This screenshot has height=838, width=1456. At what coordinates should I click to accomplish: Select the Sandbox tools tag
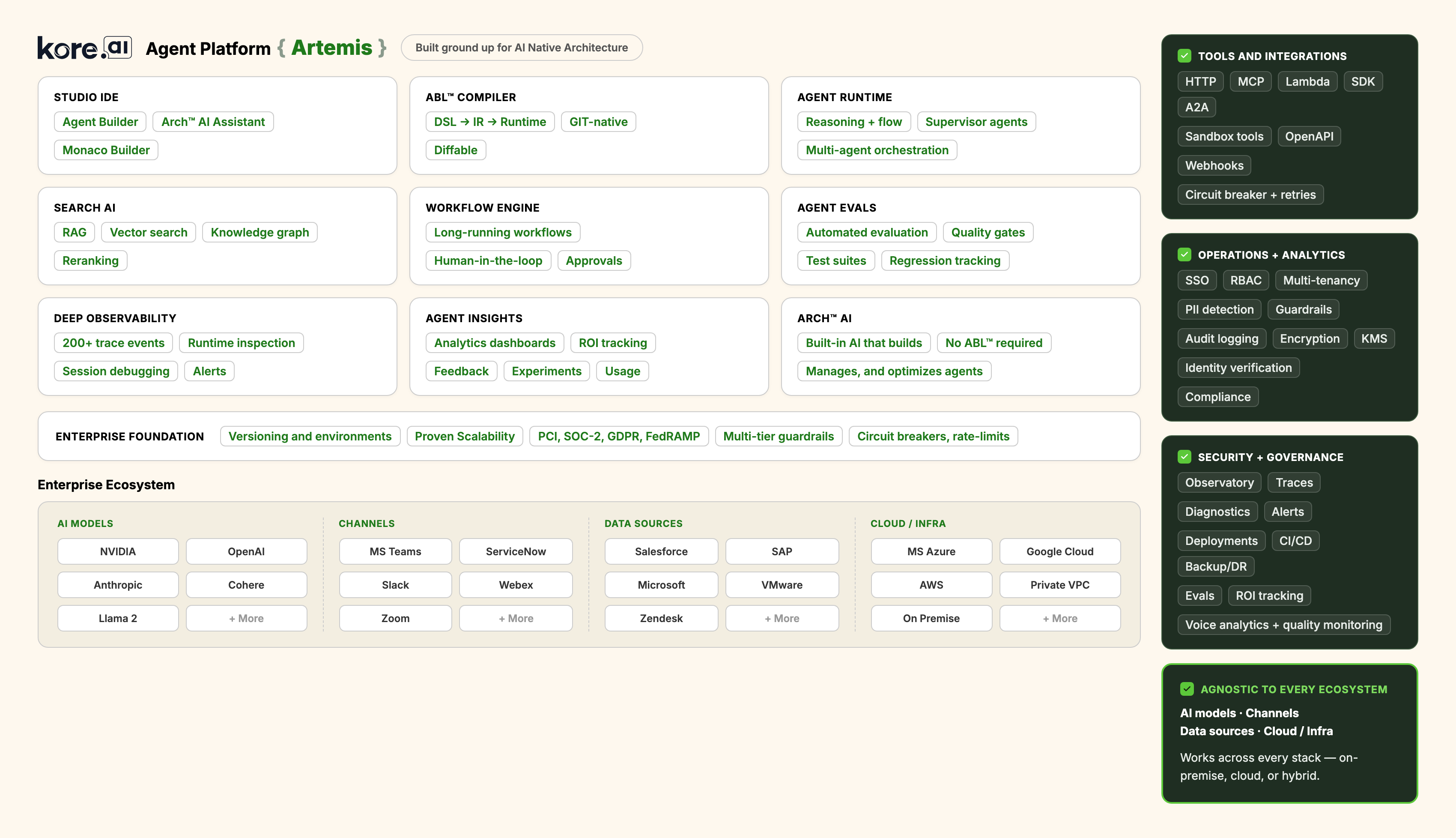tap(1224, 136)
